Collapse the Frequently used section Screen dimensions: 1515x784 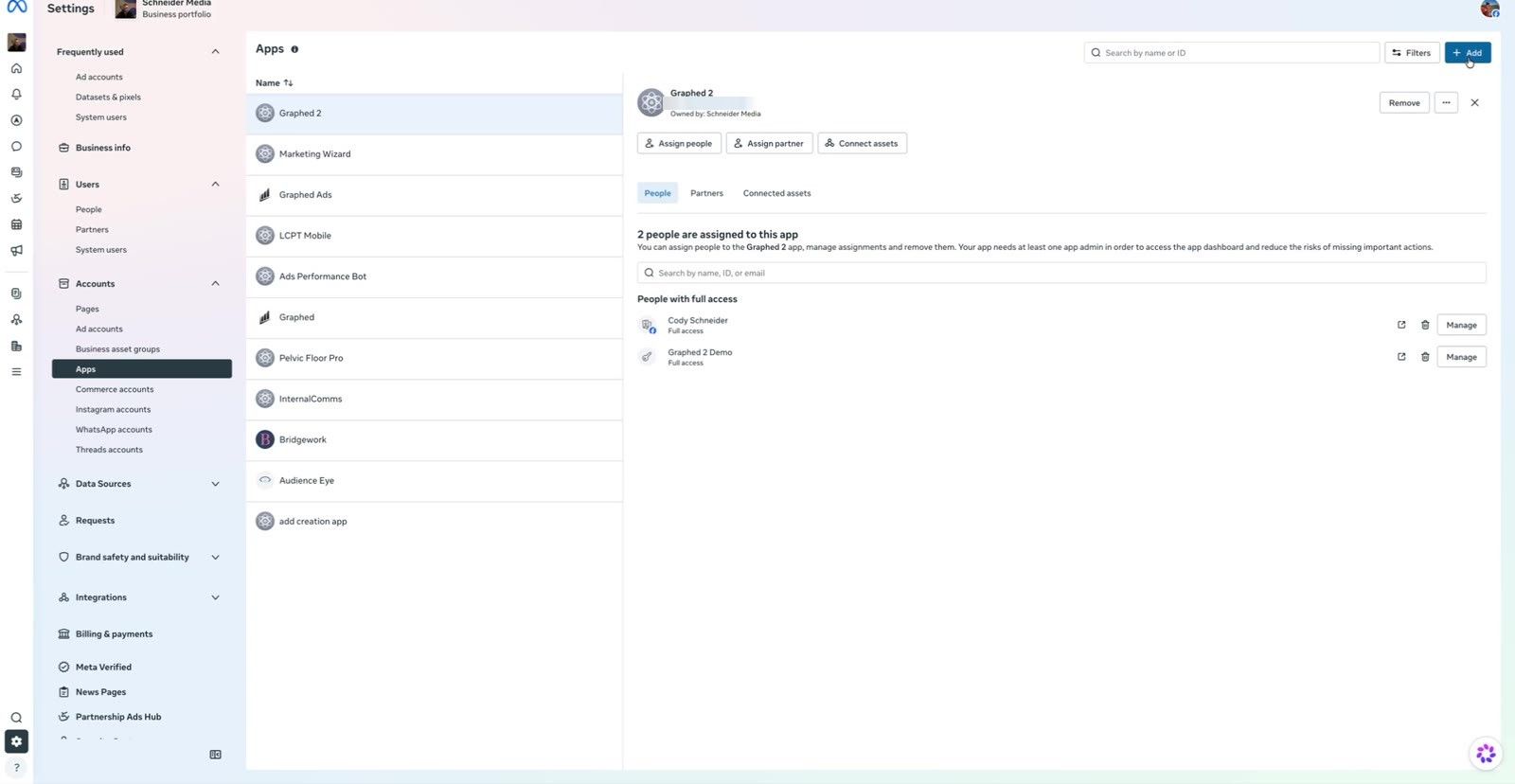coord(215,52)
